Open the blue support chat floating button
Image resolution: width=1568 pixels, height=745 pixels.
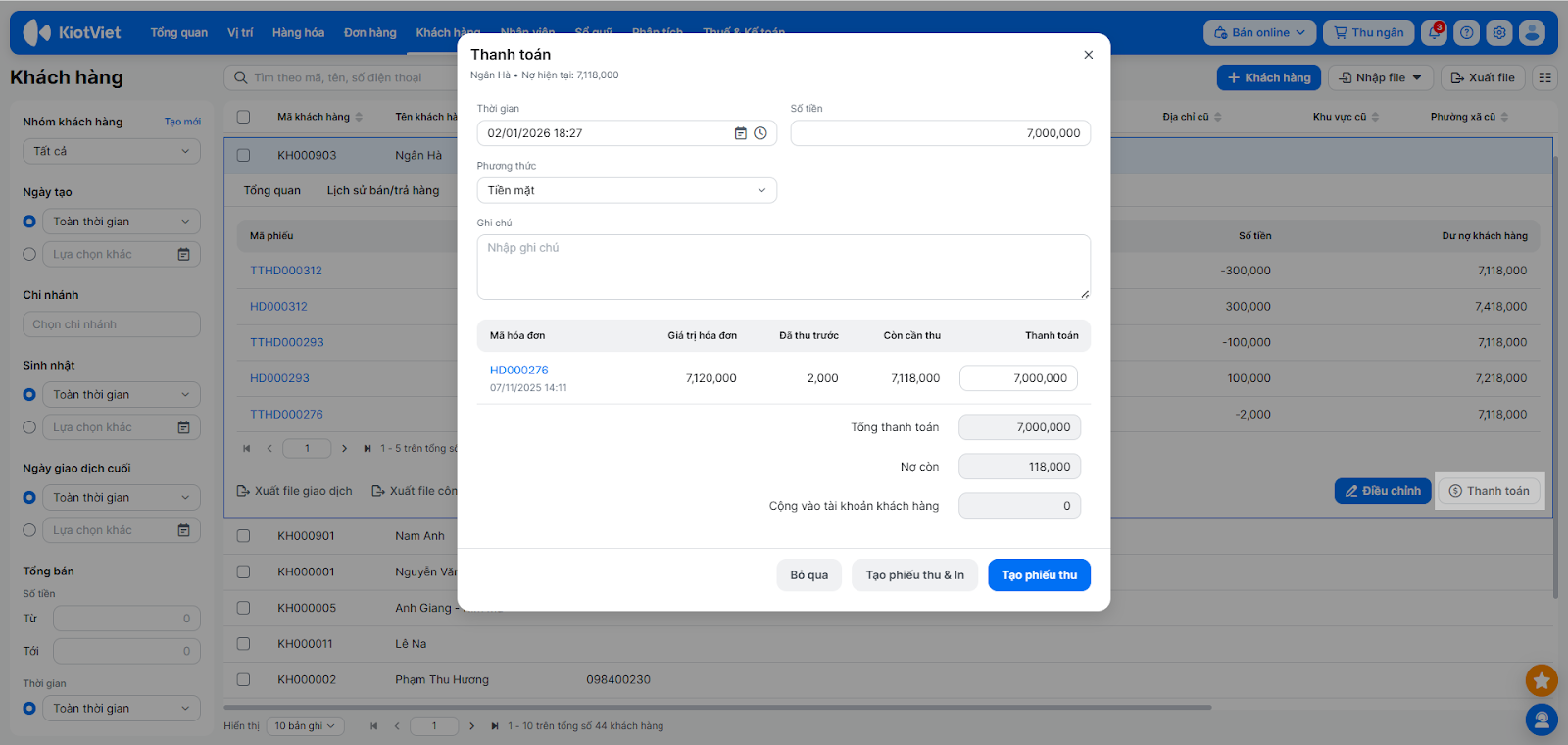[x=1542, y=720]
